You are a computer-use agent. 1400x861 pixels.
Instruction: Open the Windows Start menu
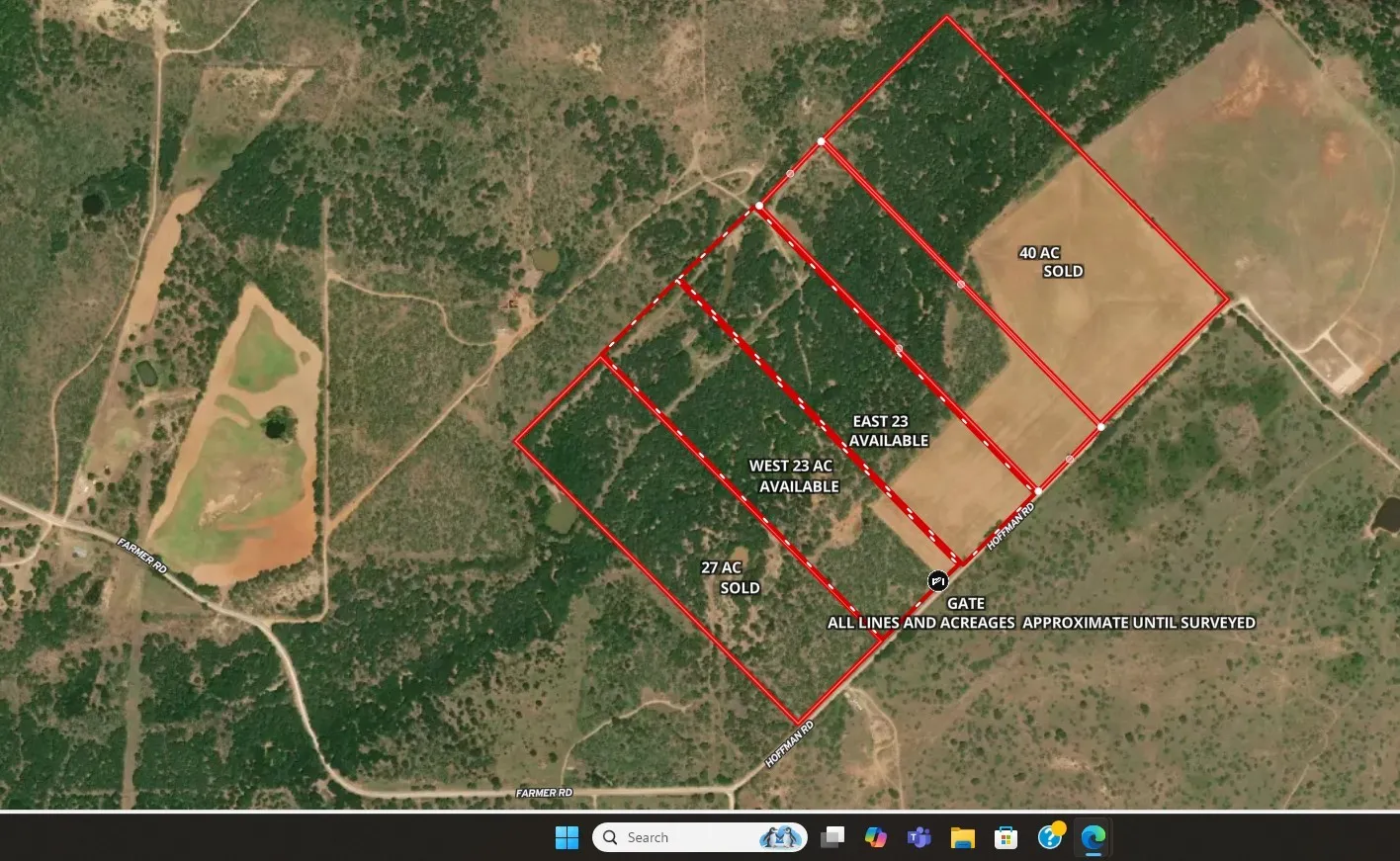567,837
